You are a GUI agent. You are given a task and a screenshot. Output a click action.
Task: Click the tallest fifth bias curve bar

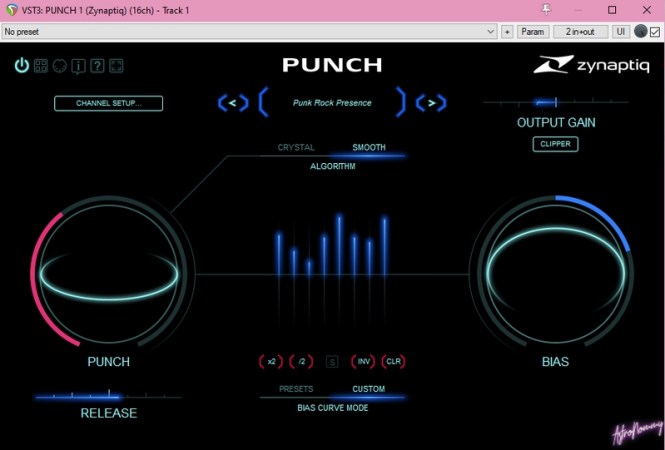[339, 245]
